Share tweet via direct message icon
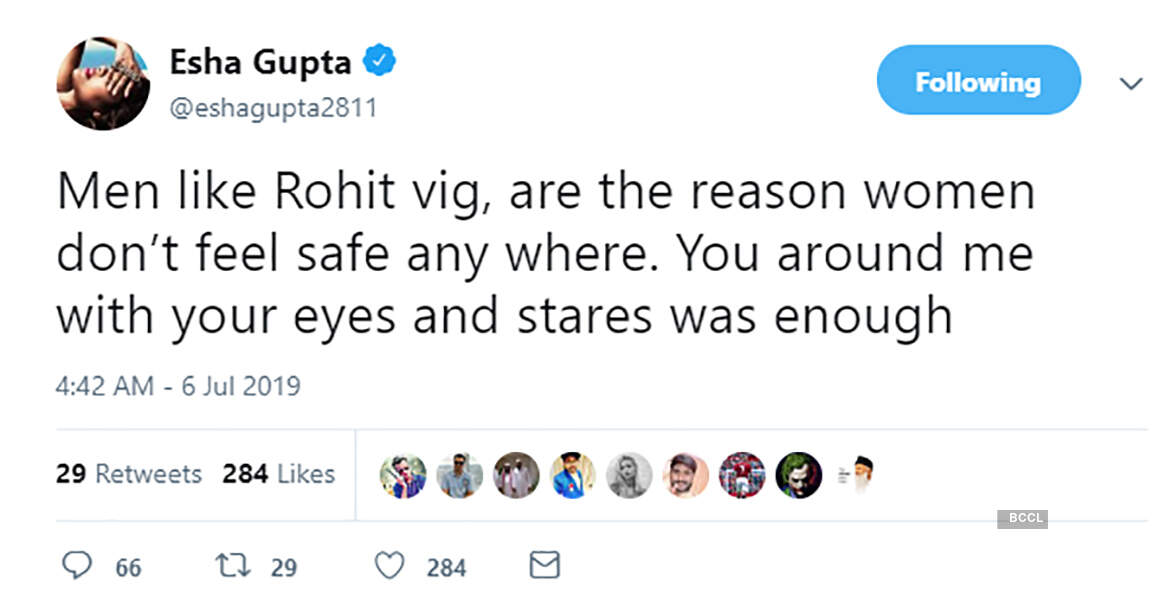 pyautogui.click(x=543, y=566)
